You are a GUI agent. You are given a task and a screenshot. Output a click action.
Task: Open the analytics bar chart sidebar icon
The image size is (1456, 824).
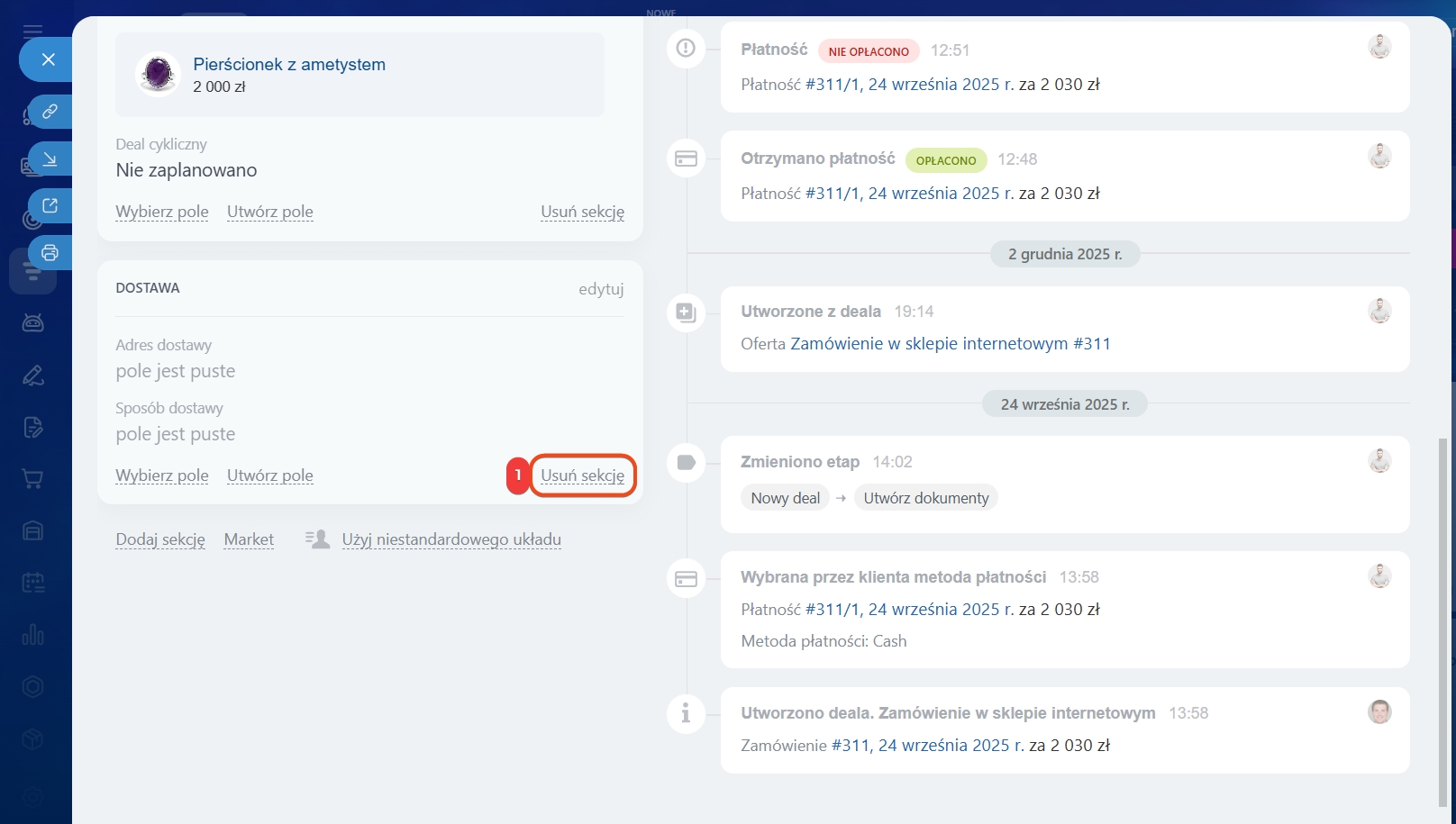point(33,635)
